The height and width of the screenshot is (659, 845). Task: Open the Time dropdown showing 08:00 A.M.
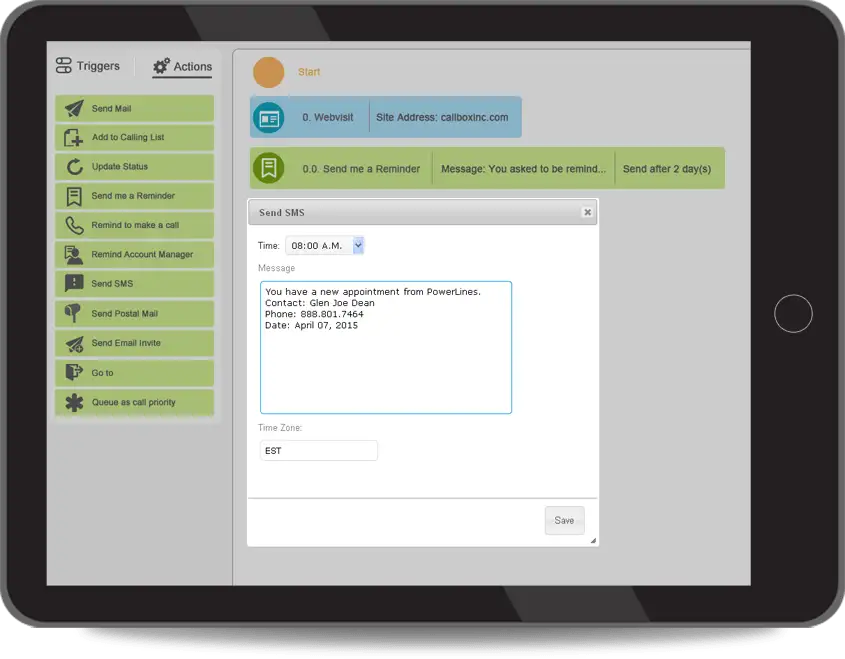click(x=324, y=246)
